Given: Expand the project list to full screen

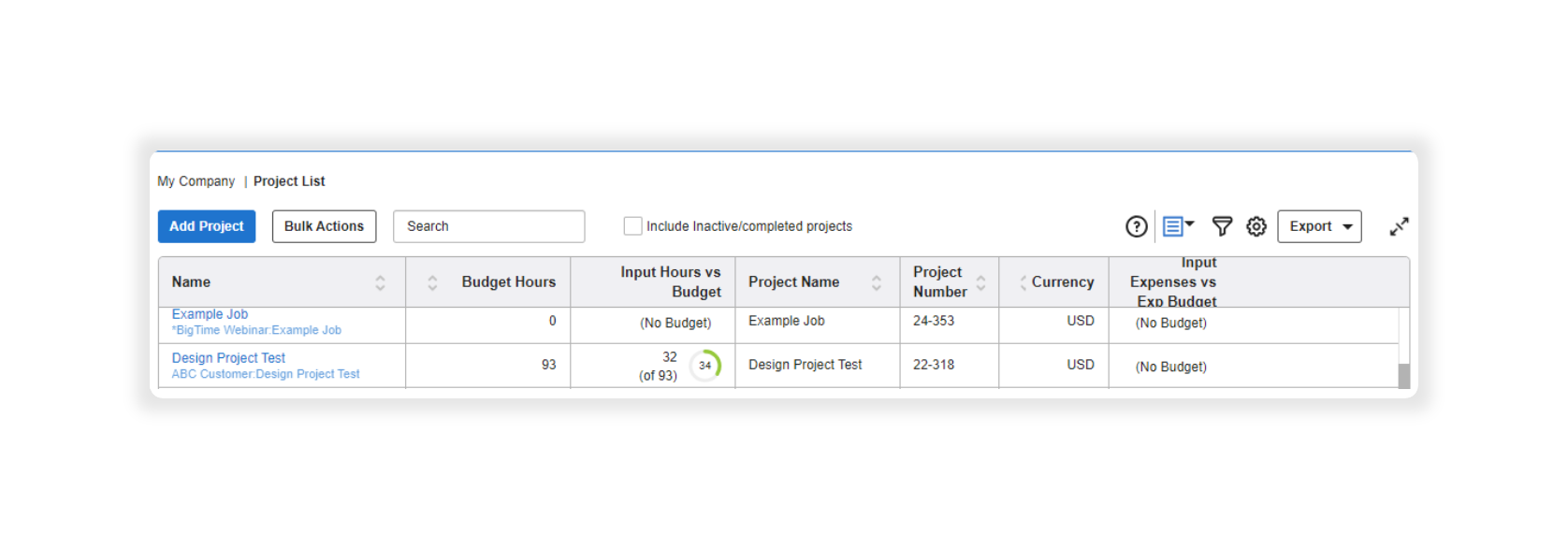Looking at the screenshot, I should [1399, 226].
